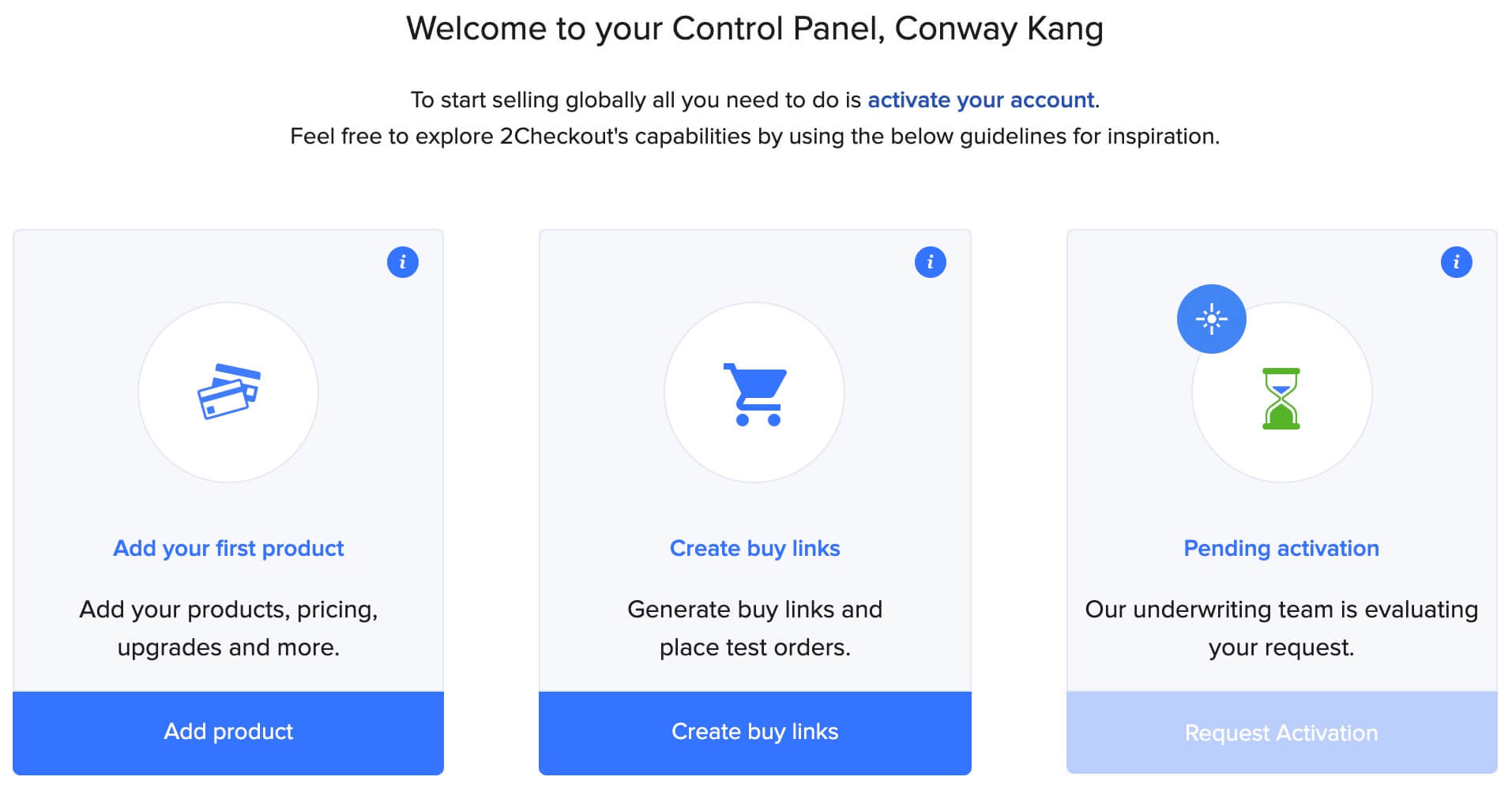Show info tooltip on Pending activation card
The height and width of the screenshot is (788, 1512).
tap(1456, 262)
